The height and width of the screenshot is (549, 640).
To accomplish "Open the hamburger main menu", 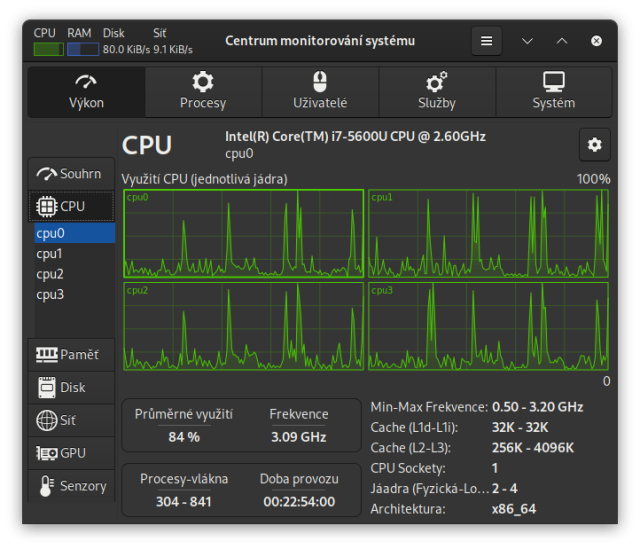I will [x=486, y=41].
